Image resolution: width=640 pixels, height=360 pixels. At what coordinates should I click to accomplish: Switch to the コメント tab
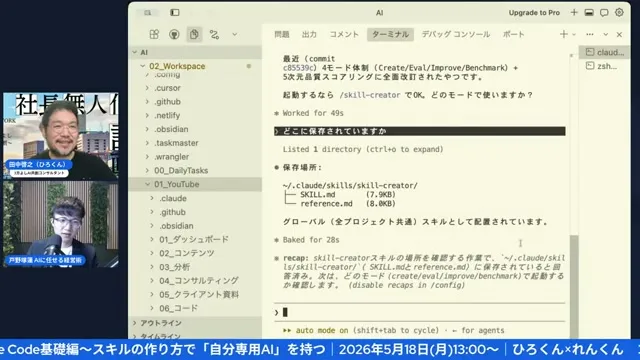coord(344,34)
